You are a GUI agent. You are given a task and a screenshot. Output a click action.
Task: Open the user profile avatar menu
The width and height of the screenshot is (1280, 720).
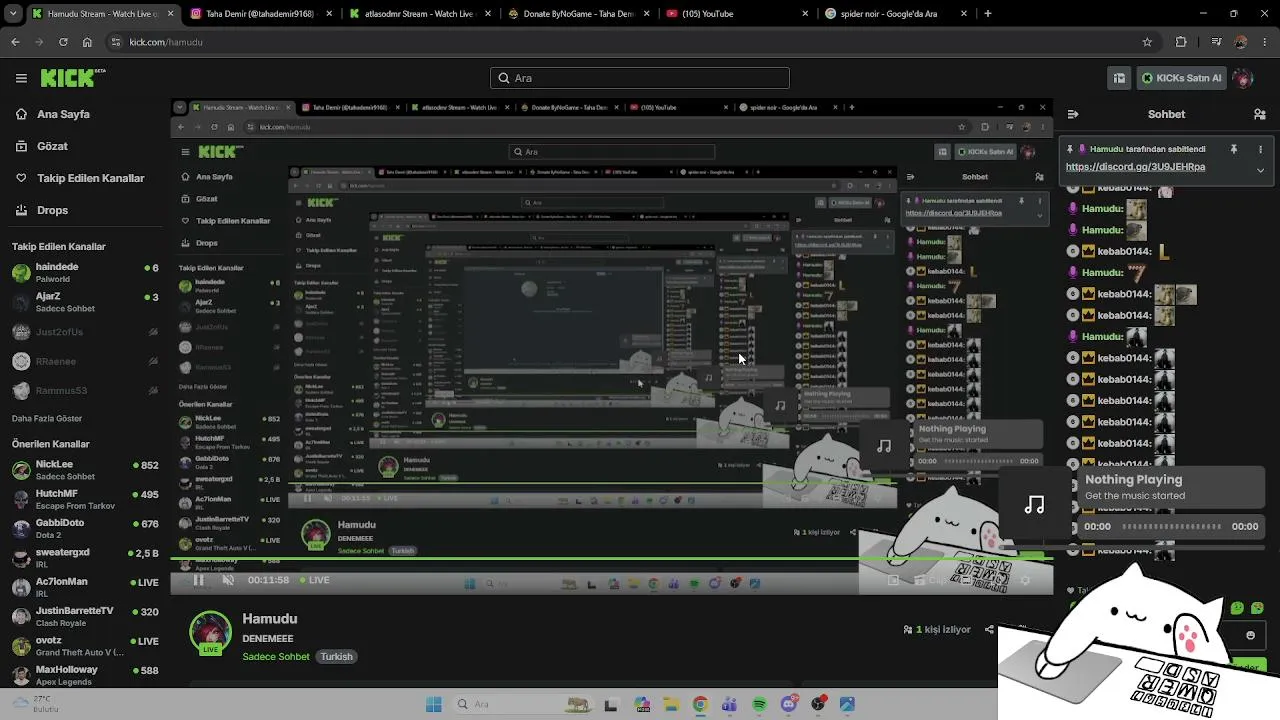pos(1243,78)
